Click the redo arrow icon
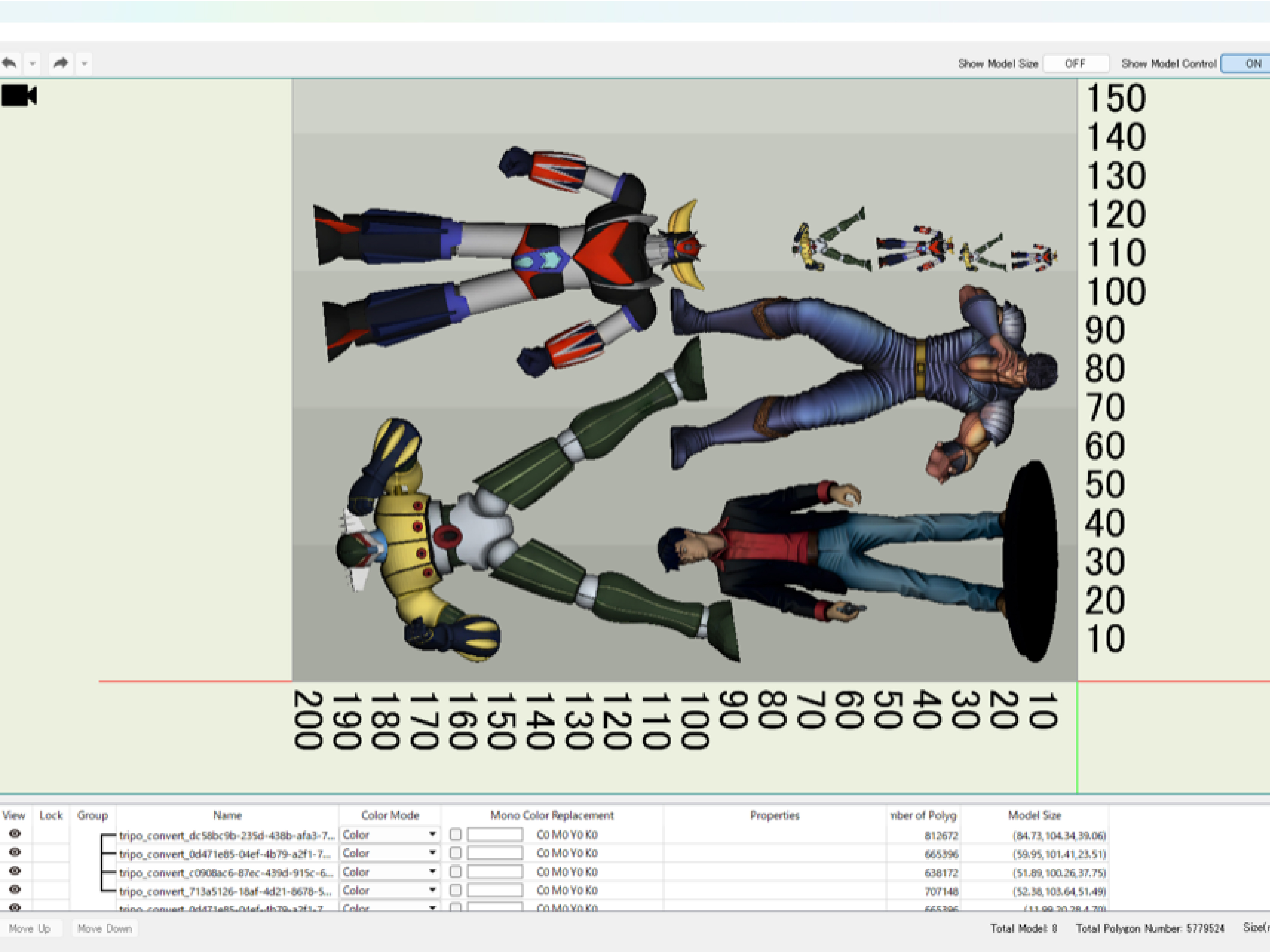The image size is (1270, 952). point(60,62)
